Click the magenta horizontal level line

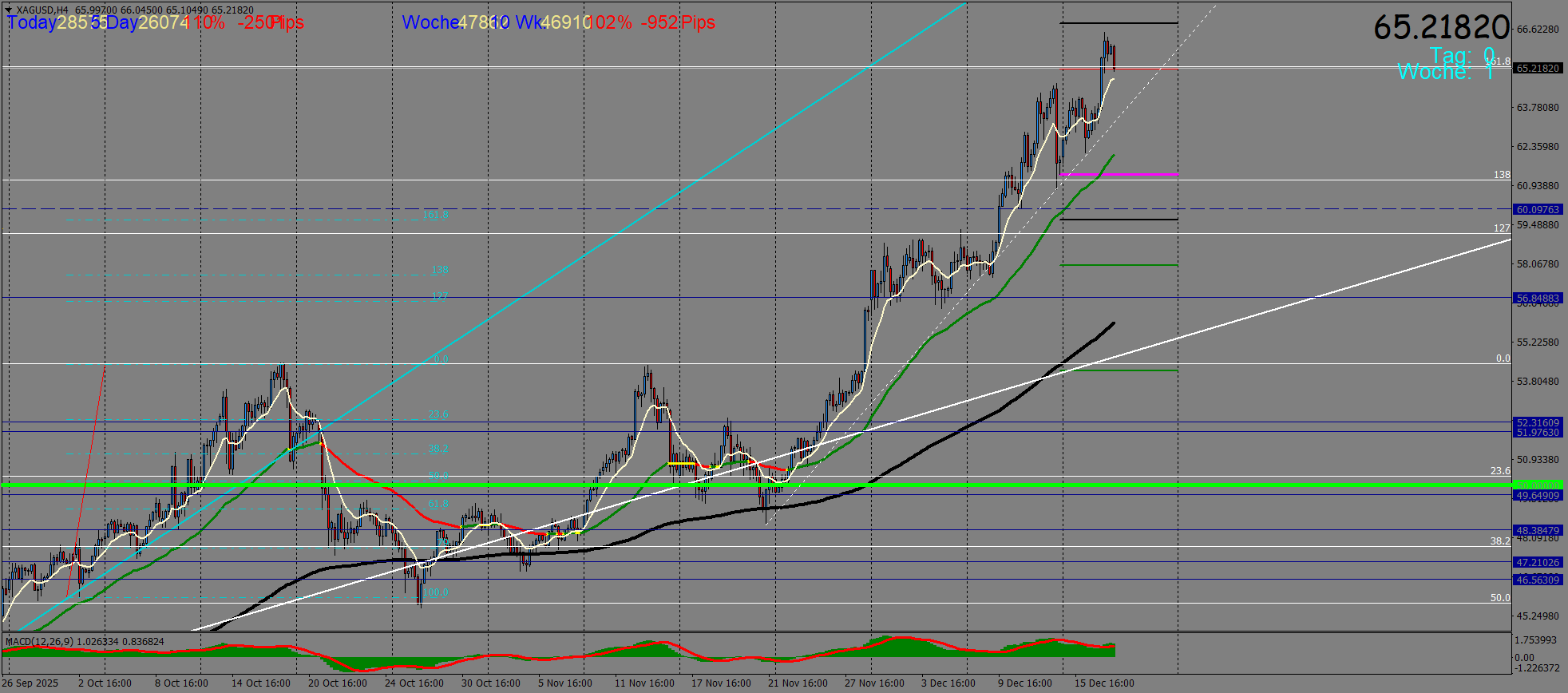pyautogui.click(x=1118, y=174)
